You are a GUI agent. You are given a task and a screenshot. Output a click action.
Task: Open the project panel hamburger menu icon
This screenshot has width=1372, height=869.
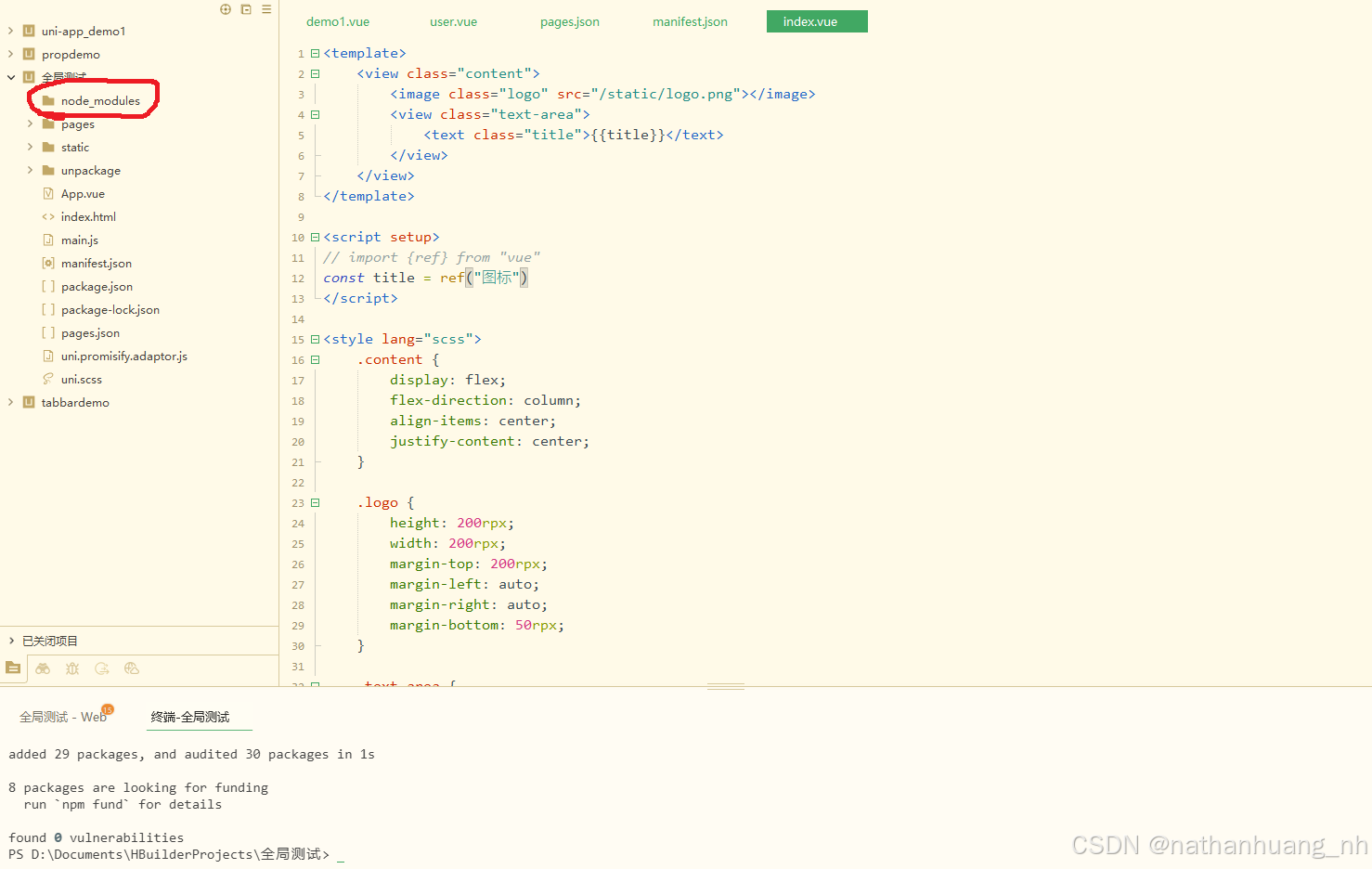266,9
